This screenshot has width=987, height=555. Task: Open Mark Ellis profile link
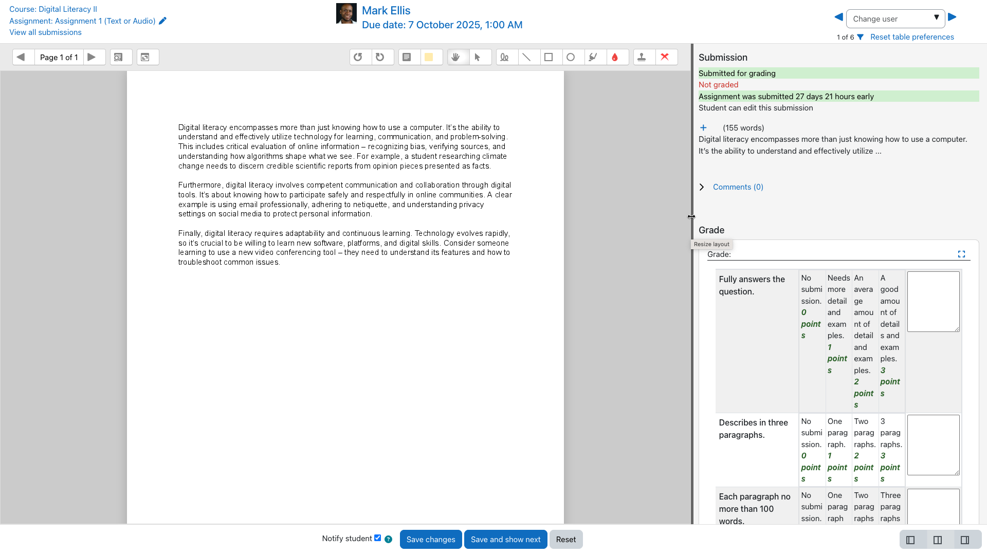coord(386,11)
